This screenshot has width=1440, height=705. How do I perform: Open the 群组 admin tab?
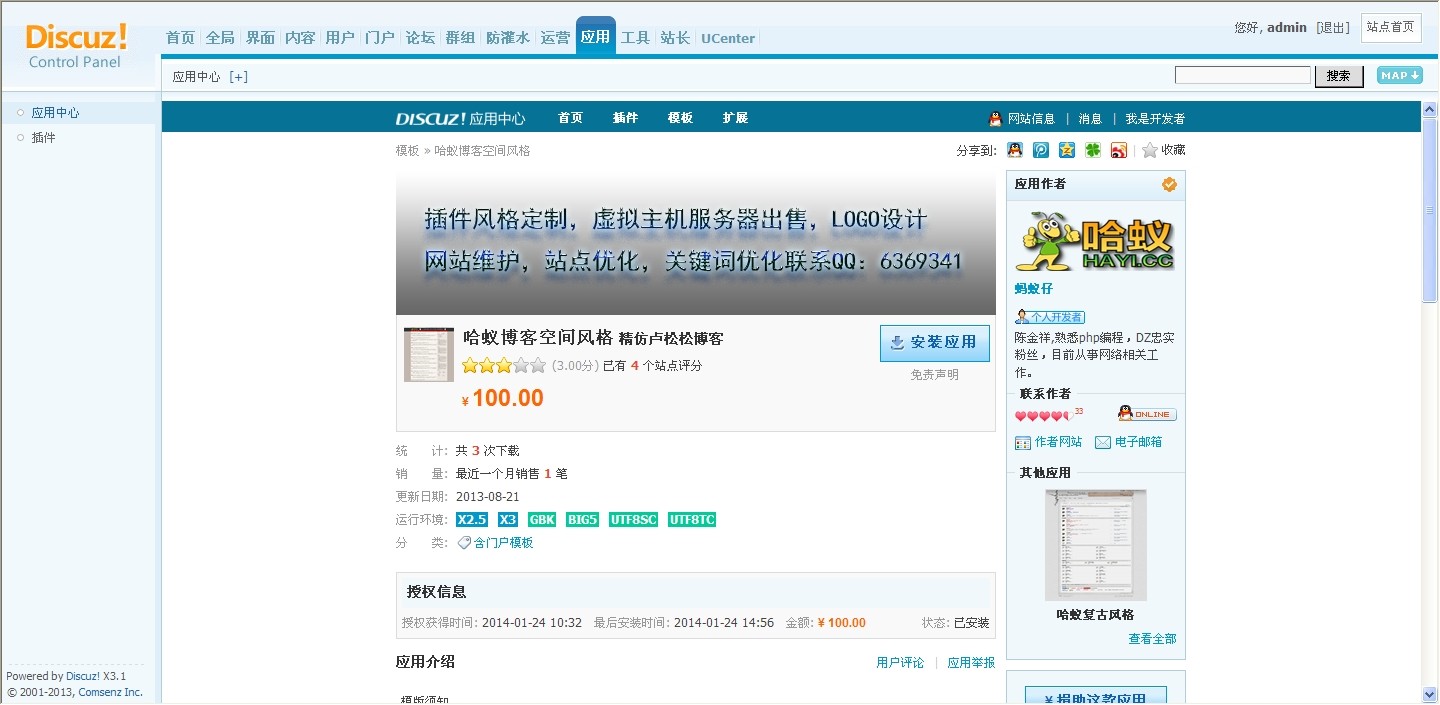[460, 38]
